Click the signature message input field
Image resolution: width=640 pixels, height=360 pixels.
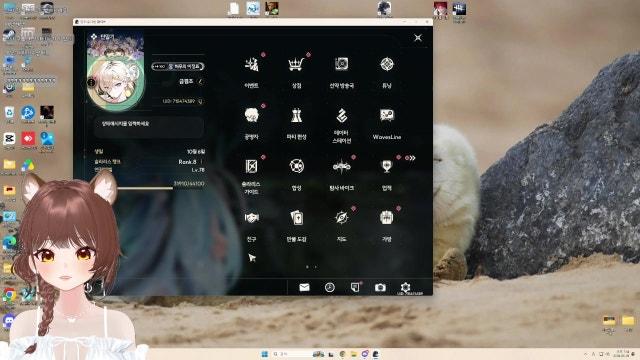pos(149,127)
